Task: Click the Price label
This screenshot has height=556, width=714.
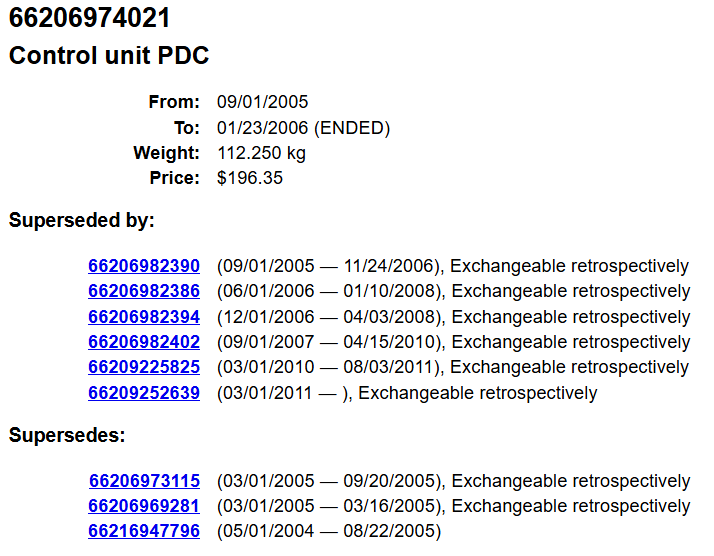Action: pyautogui.click(x=174, y=178)
